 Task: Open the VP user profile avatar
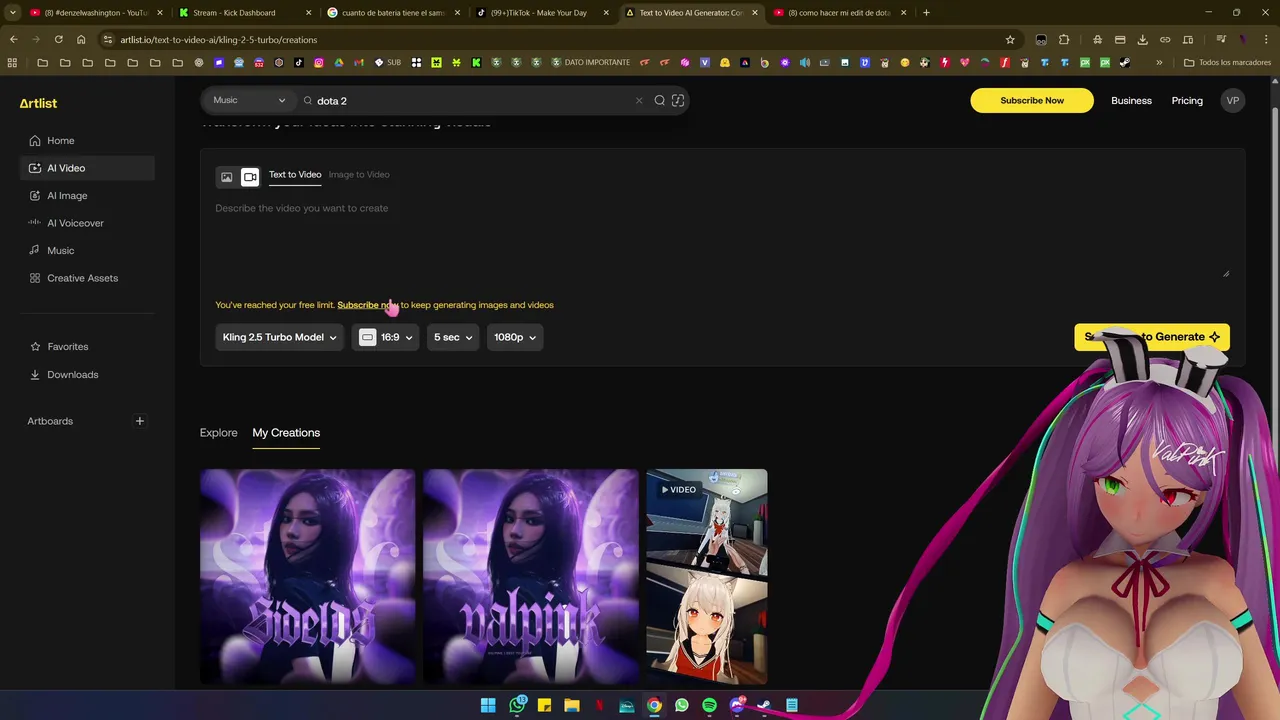click(x=1233, y=100)
